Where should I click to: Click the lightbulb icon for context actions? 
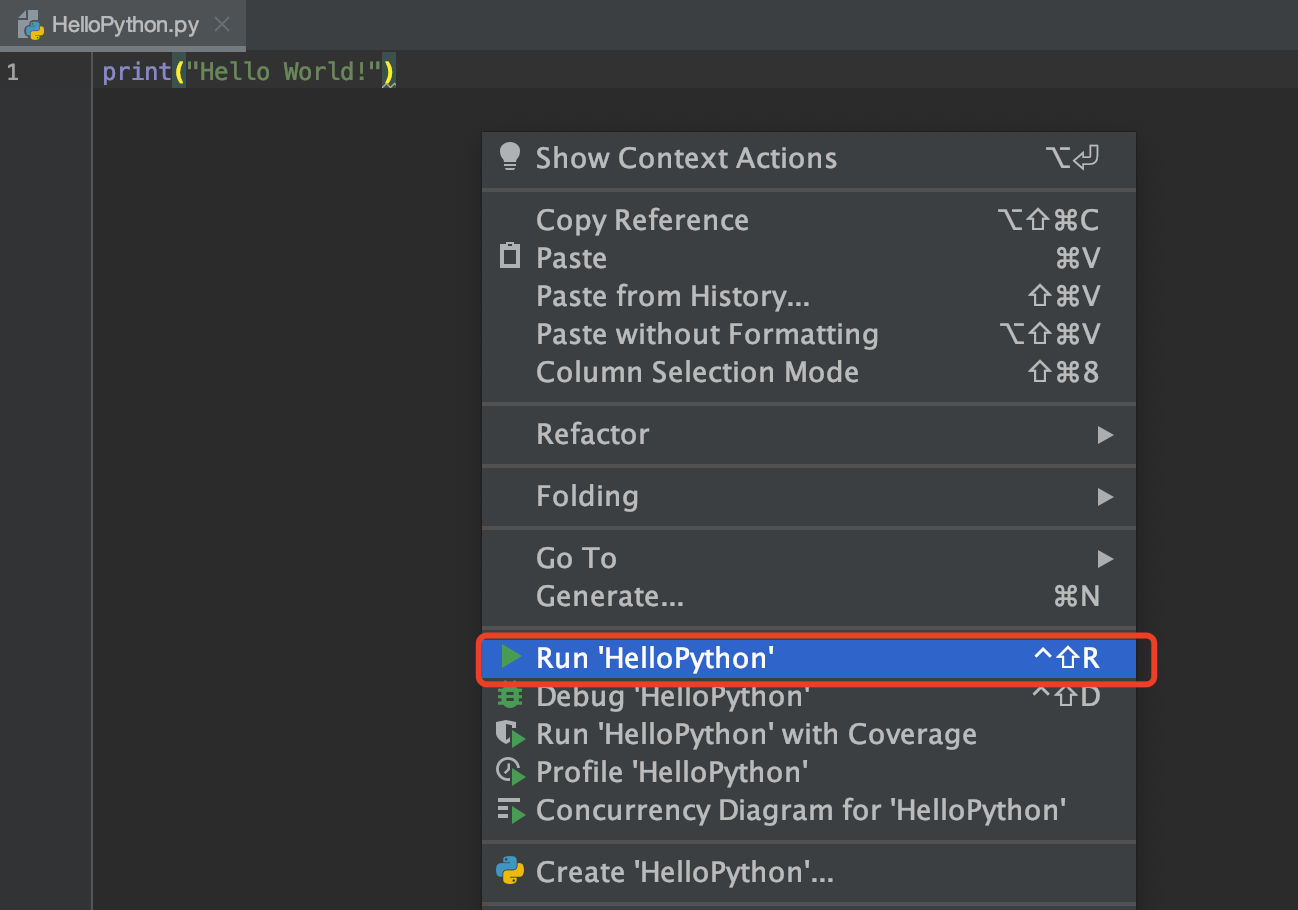510,157
